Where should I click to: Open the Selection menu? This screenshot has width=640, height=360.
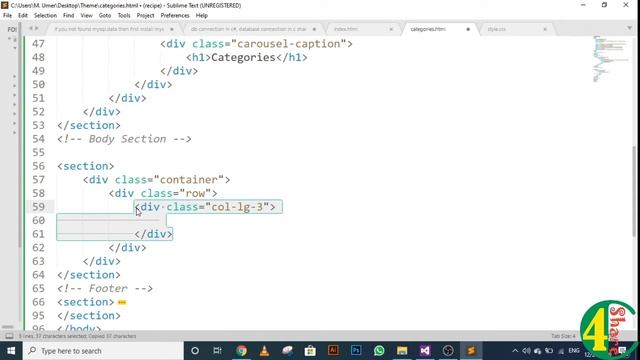point(45,16)
